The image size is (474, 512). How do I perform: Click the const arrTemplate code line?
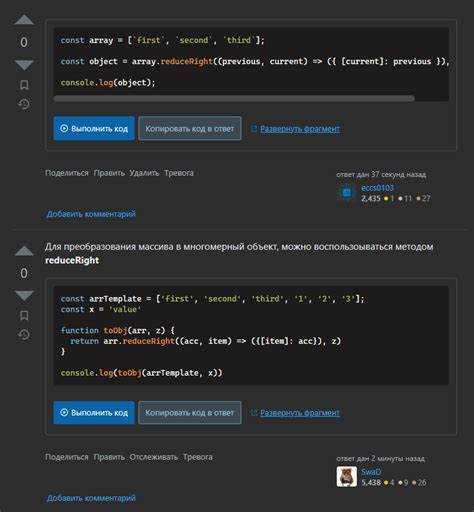coord(212,299)
